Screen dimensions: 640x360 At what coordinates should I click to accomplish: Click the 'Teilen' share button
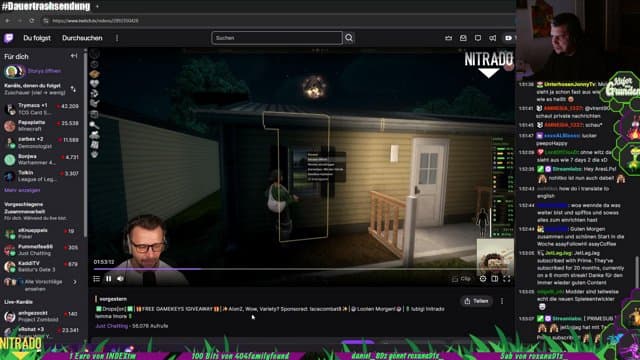tap(476, 301)
